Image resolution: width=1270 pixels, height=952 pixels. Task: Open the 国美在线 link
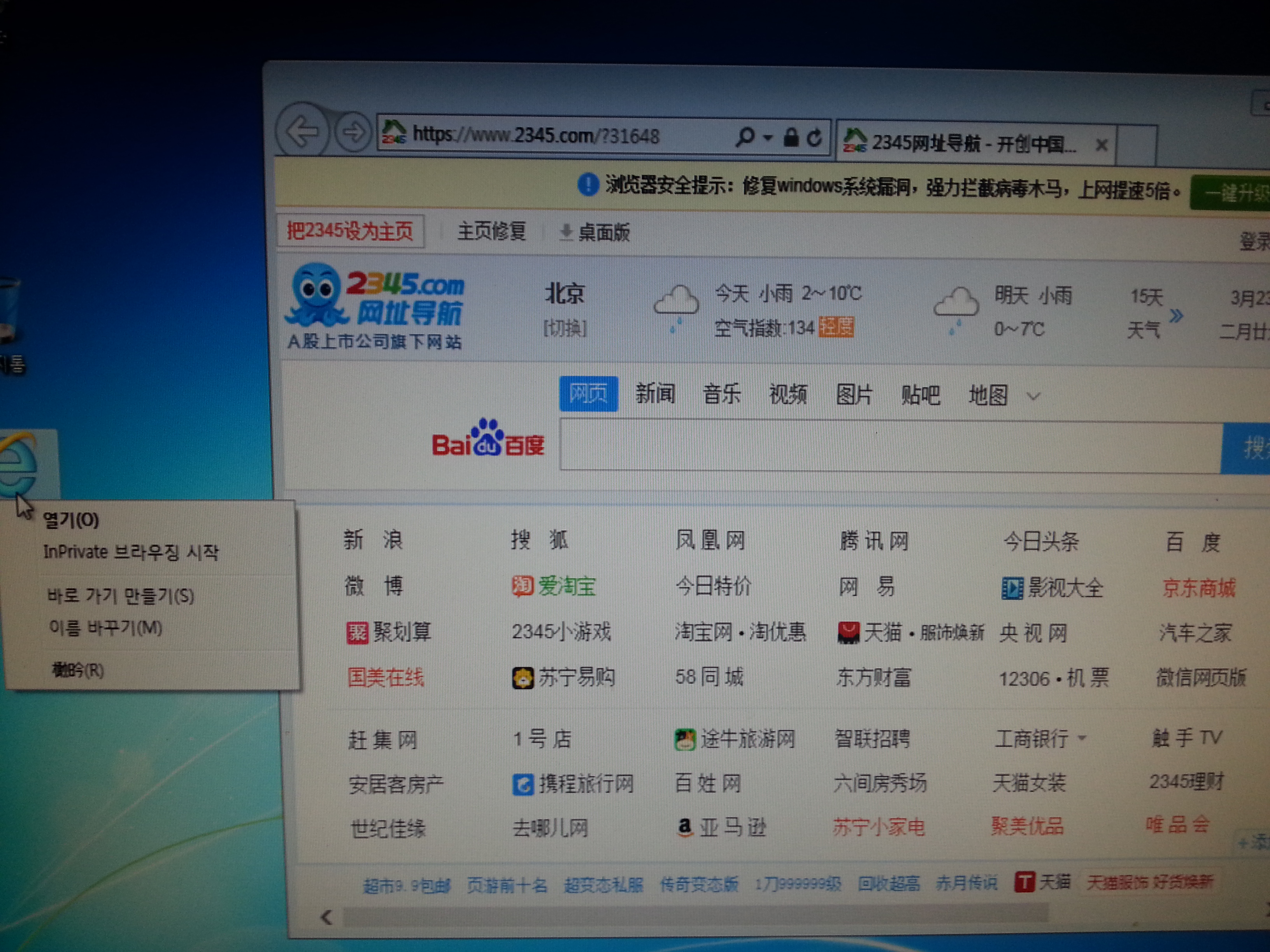coord(385,678)
